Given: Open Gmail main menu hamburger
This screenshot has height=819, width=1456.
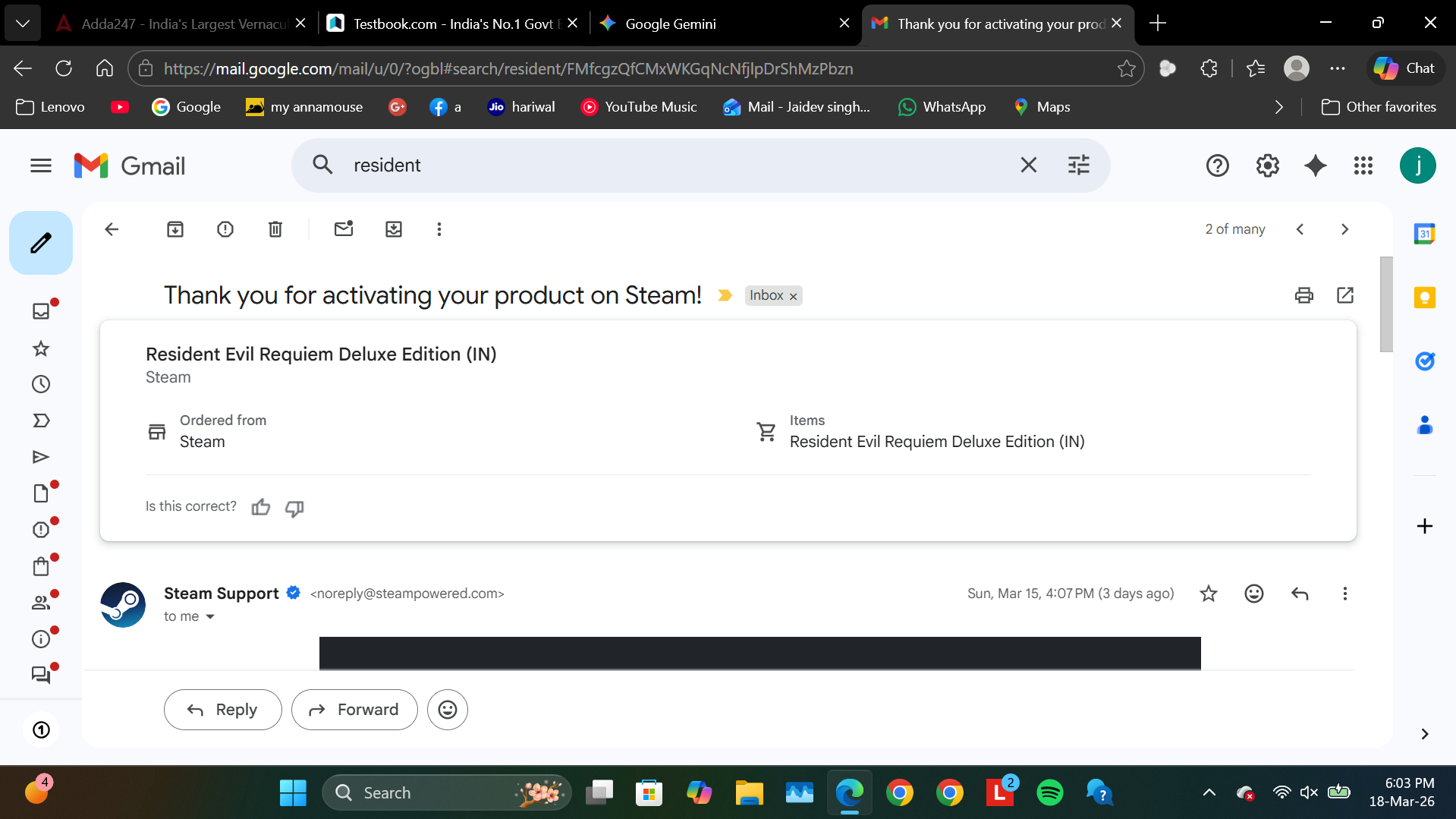Looking at the screenshot, I should coord(41,165).
